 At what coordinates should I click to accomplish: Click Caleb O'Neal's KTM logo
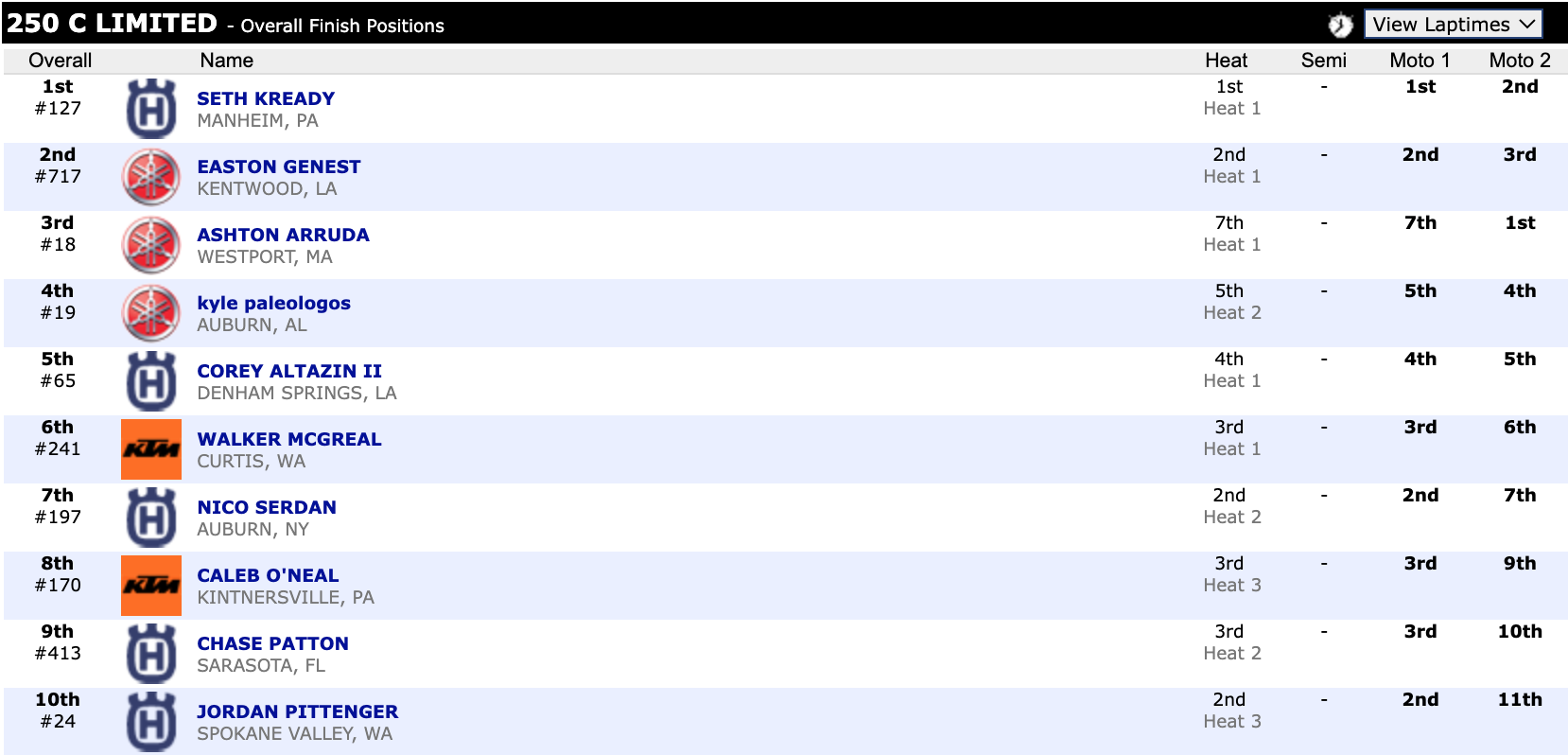point(151,586)
